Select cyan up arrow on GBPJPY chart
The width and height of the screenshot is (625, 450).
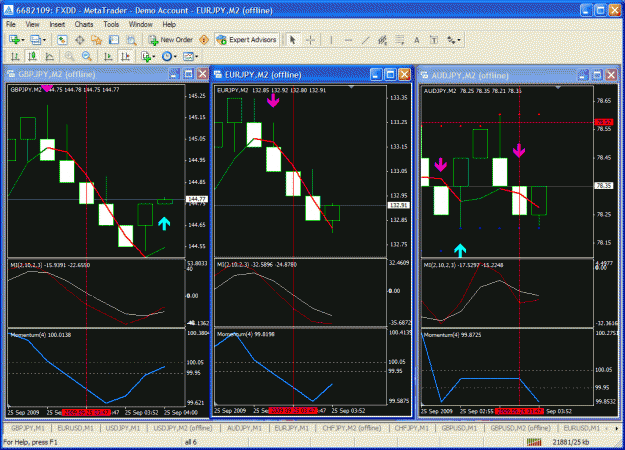pyautogui.click(x=164, y=224)
